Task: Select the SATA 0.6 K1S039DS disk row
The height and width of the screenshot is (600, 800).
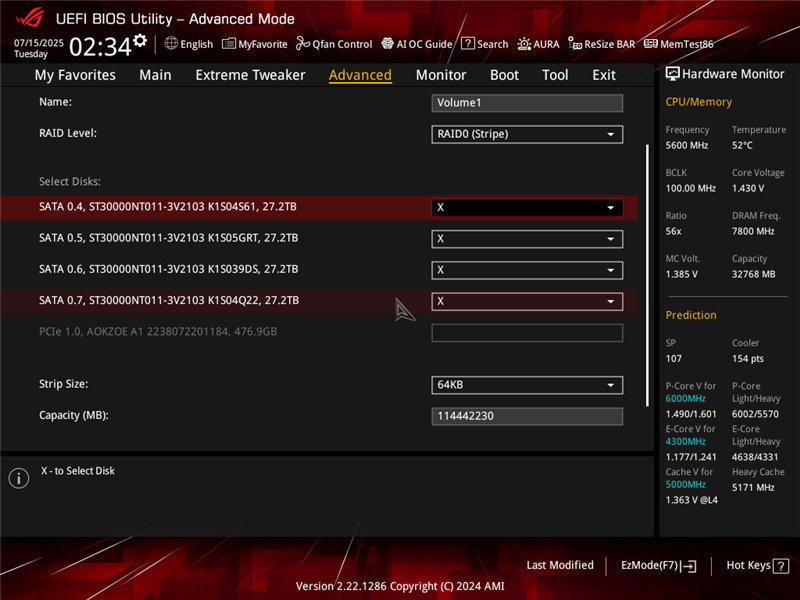Action: point(319,269)
